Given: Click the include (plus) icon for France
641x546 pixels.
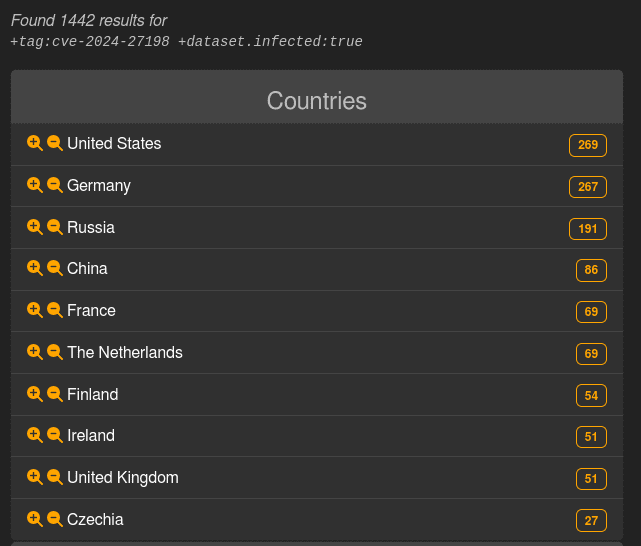Looking at the screenshot, I should (x=34, y=310).
